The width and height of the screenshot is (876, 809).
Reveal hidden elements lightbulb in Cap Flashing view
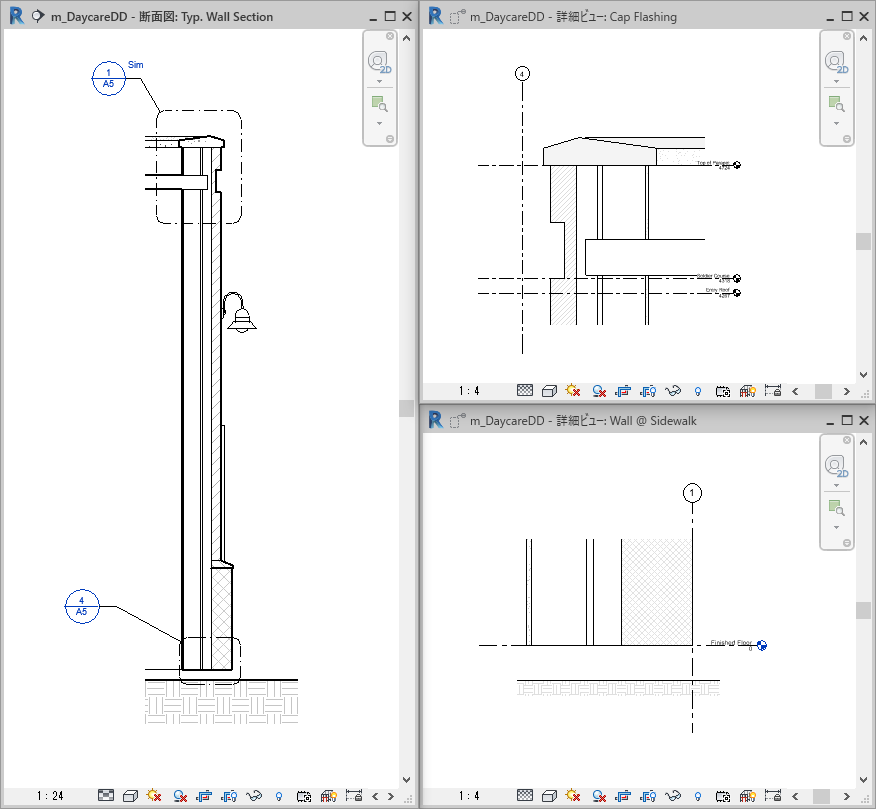(698, 392)
